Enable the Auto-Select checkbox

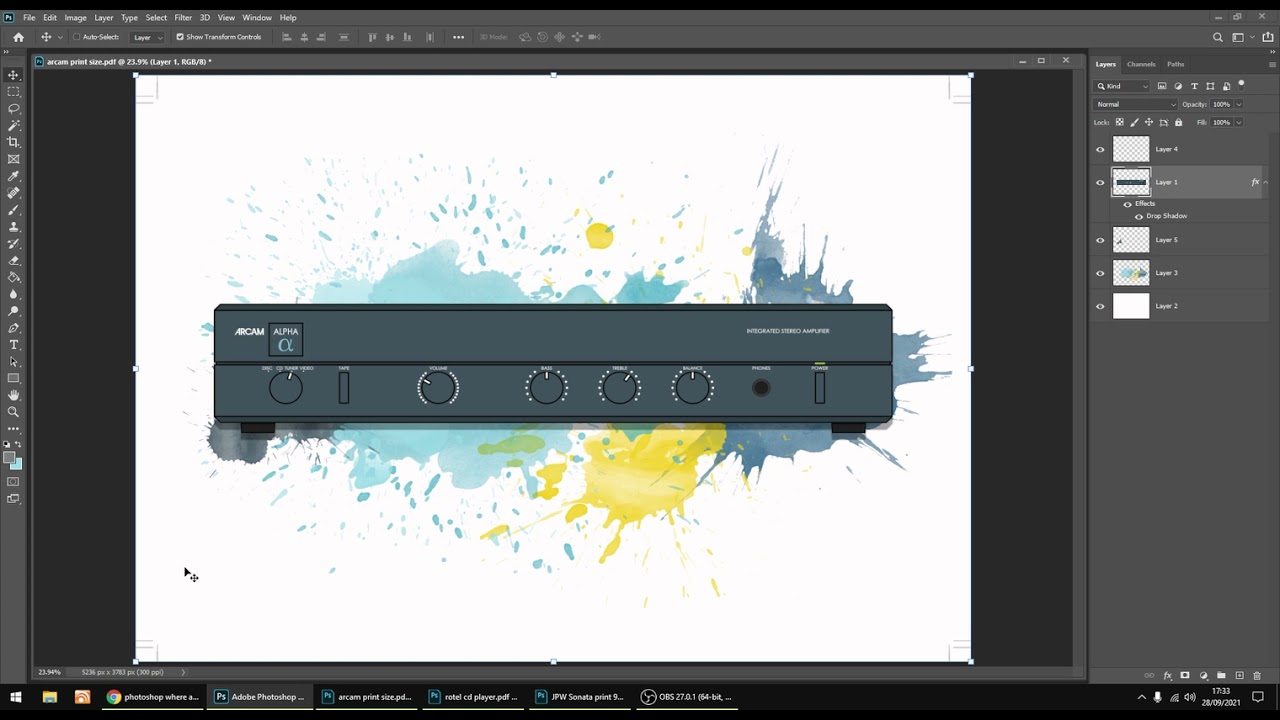point(77,37)
